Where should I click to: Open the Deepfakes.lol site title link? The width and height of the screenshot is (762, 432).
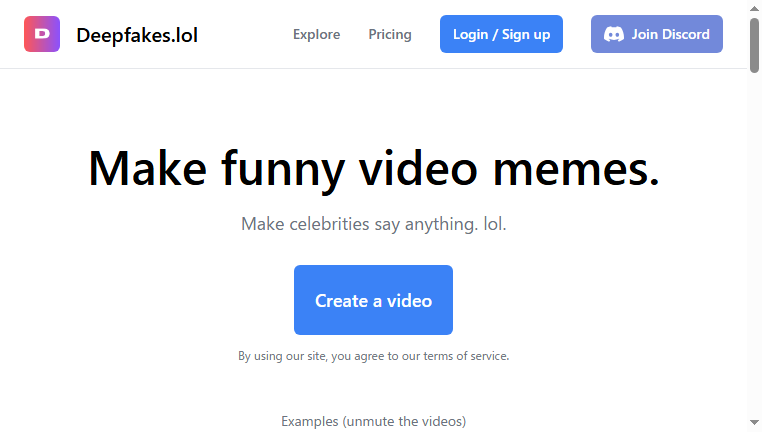point(137,35)
